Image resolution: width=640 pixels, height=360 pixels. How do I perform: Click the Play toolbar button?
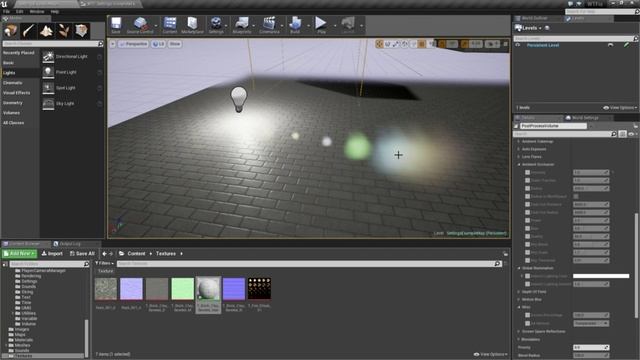[321, 25]
